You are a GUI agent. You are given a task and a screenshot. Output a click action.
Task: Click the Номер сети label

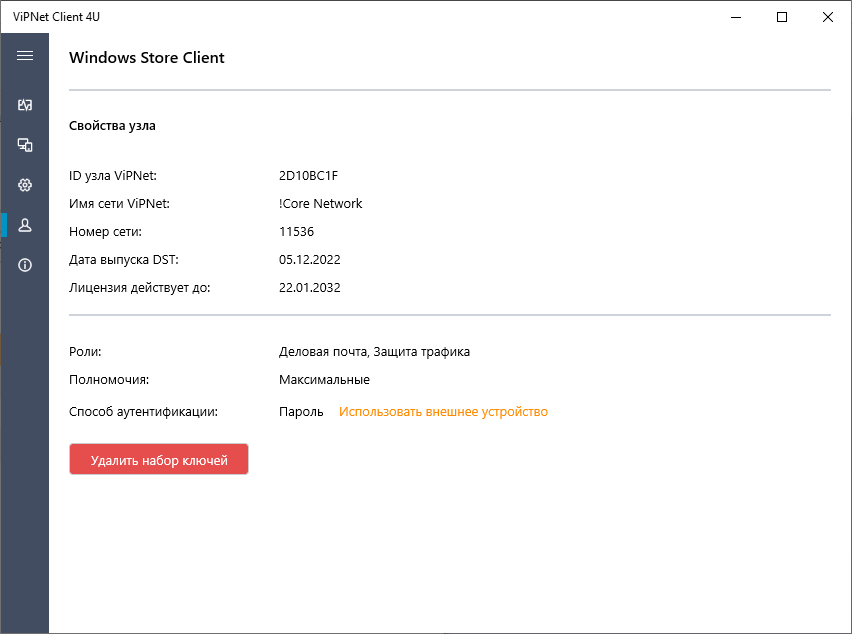(x=105, y=232)
